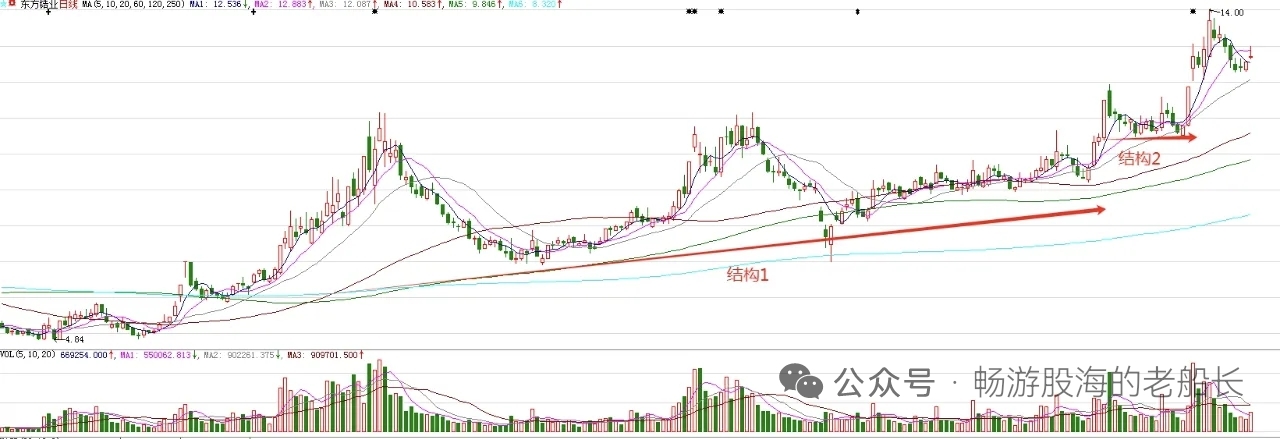Open the 东方锆业日线 chart title

coord(49,5)
